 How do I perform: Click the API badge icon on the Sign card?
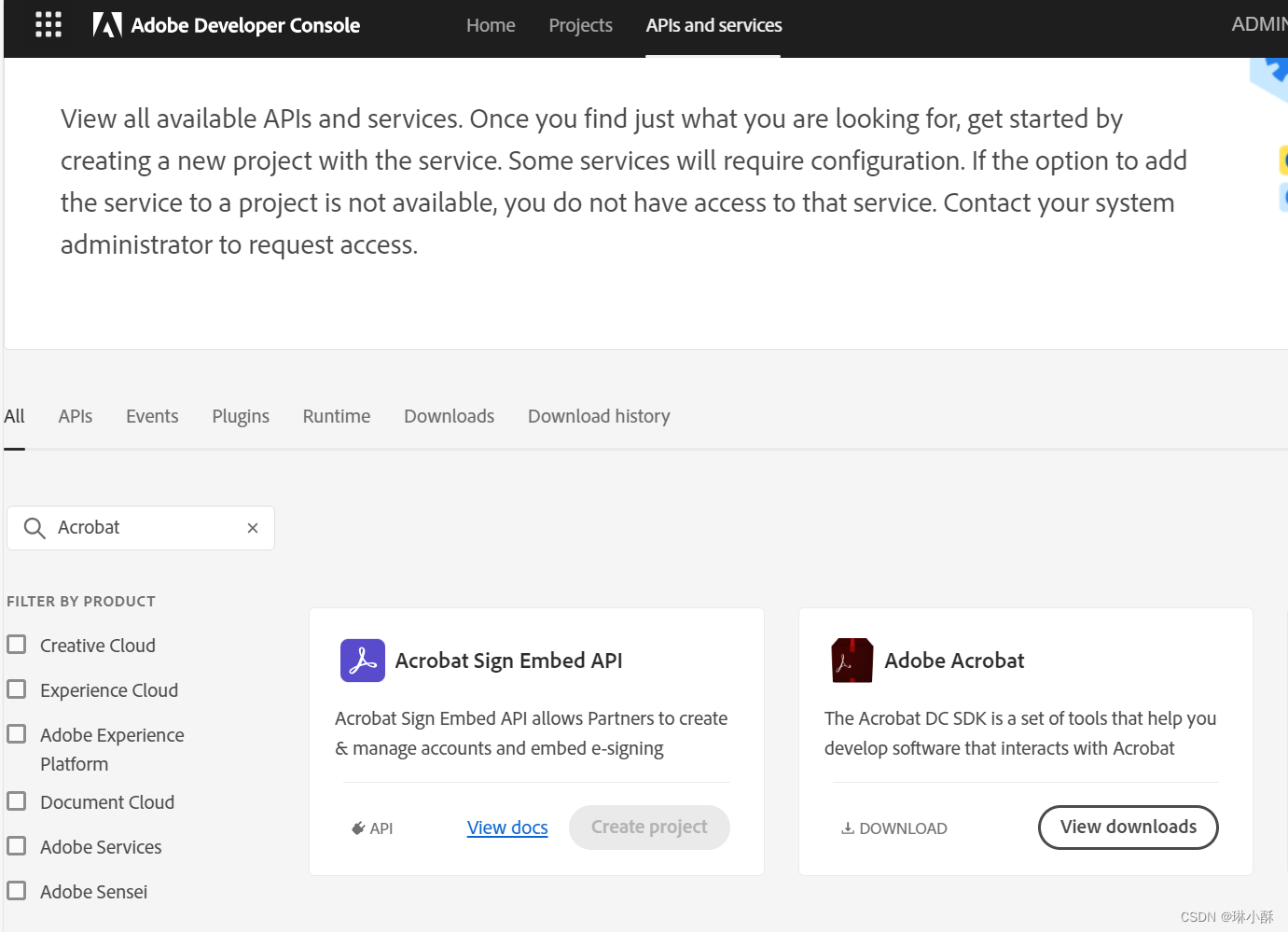(358, 828)
